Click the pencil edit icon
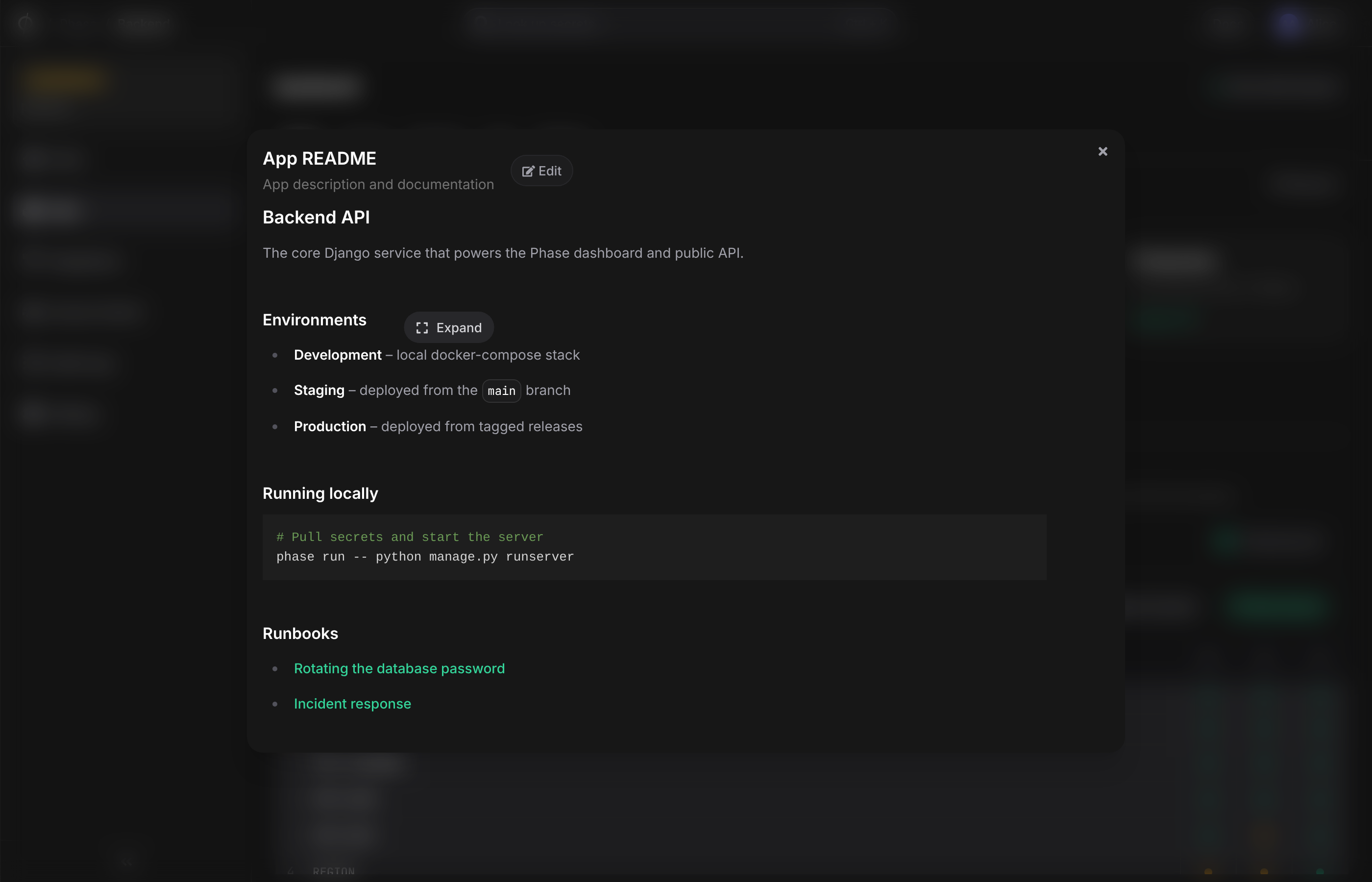Screen dimensions: 1372x882 coord(528,171)
